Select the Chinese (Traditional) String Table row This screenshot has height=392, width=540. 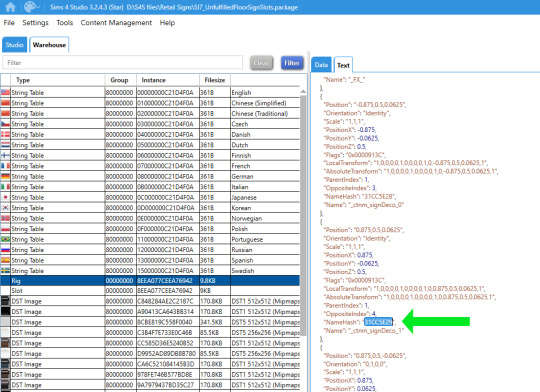click(150, 113)
